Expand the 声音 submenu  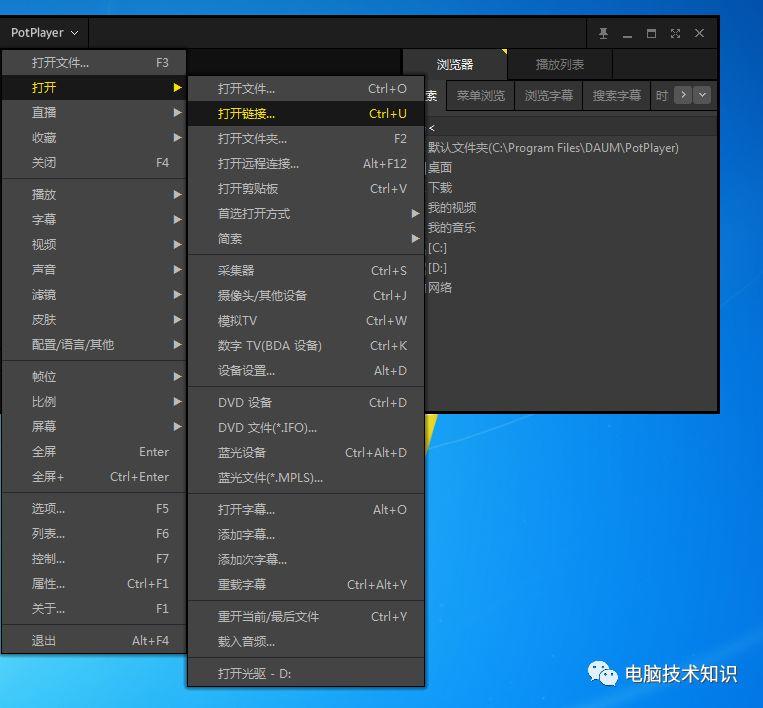94,270
